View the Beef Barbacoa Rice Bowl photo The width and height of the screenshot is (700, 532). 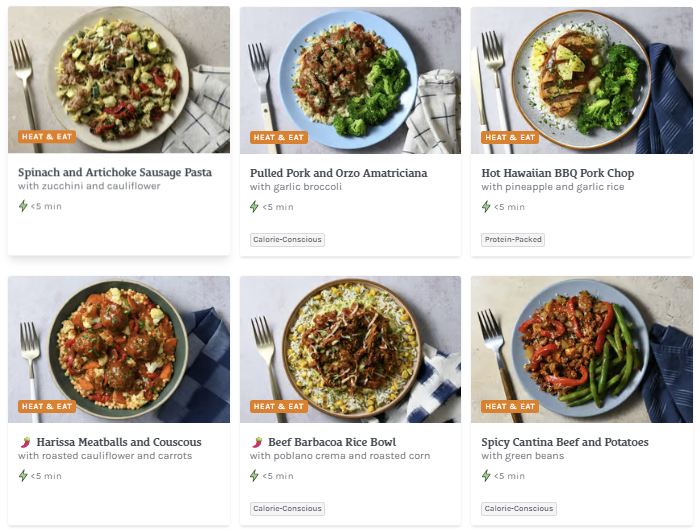[x=350, y=345]
